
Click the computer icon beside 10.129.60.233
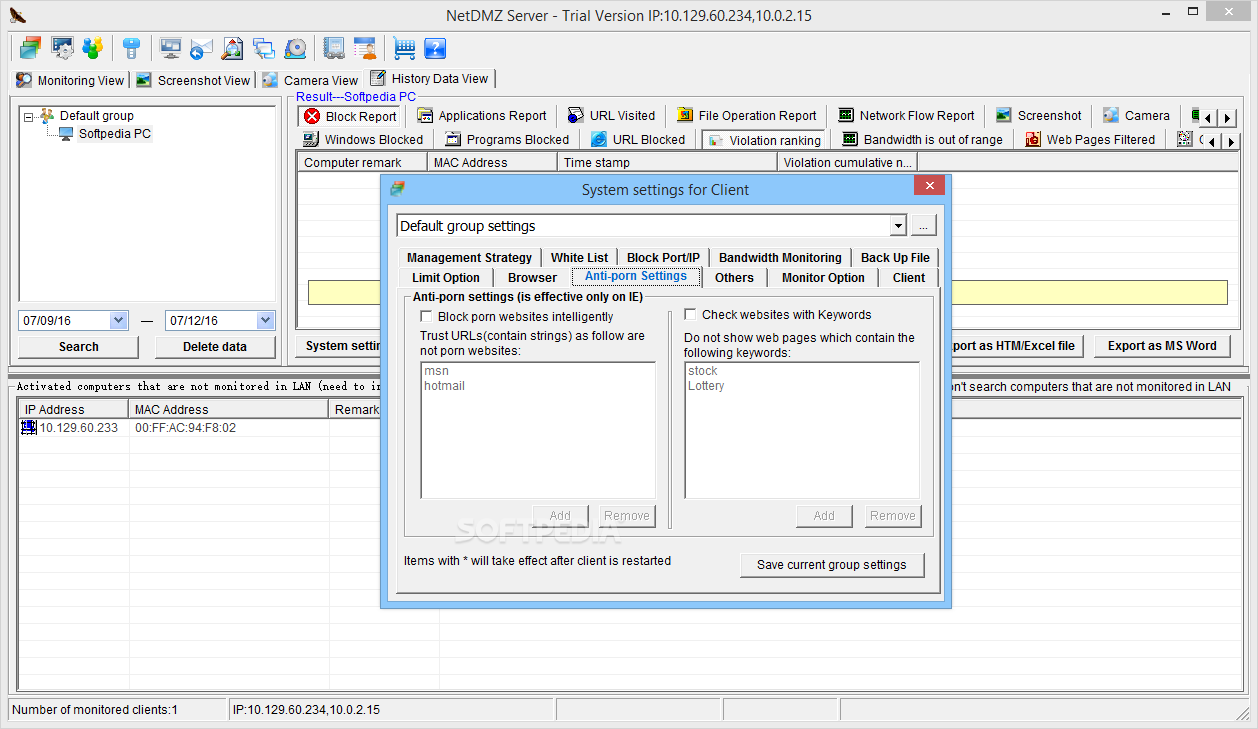click(29, 428)
